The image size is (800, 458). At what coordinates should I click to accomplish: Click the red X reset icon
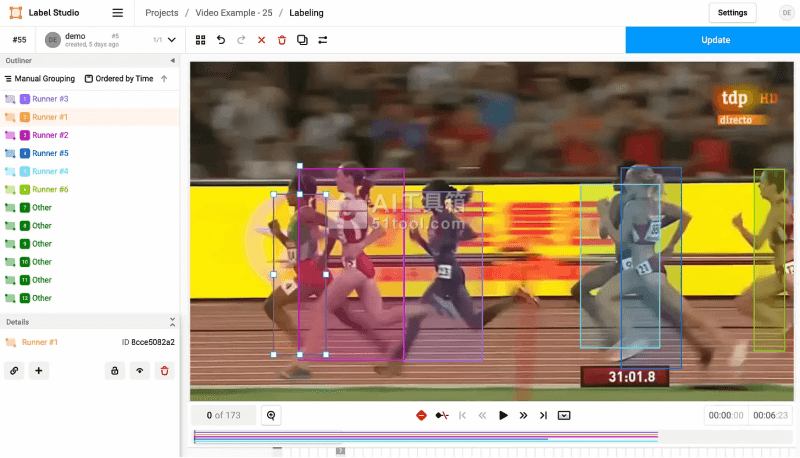pyautogui.click(x=262, y=40)
